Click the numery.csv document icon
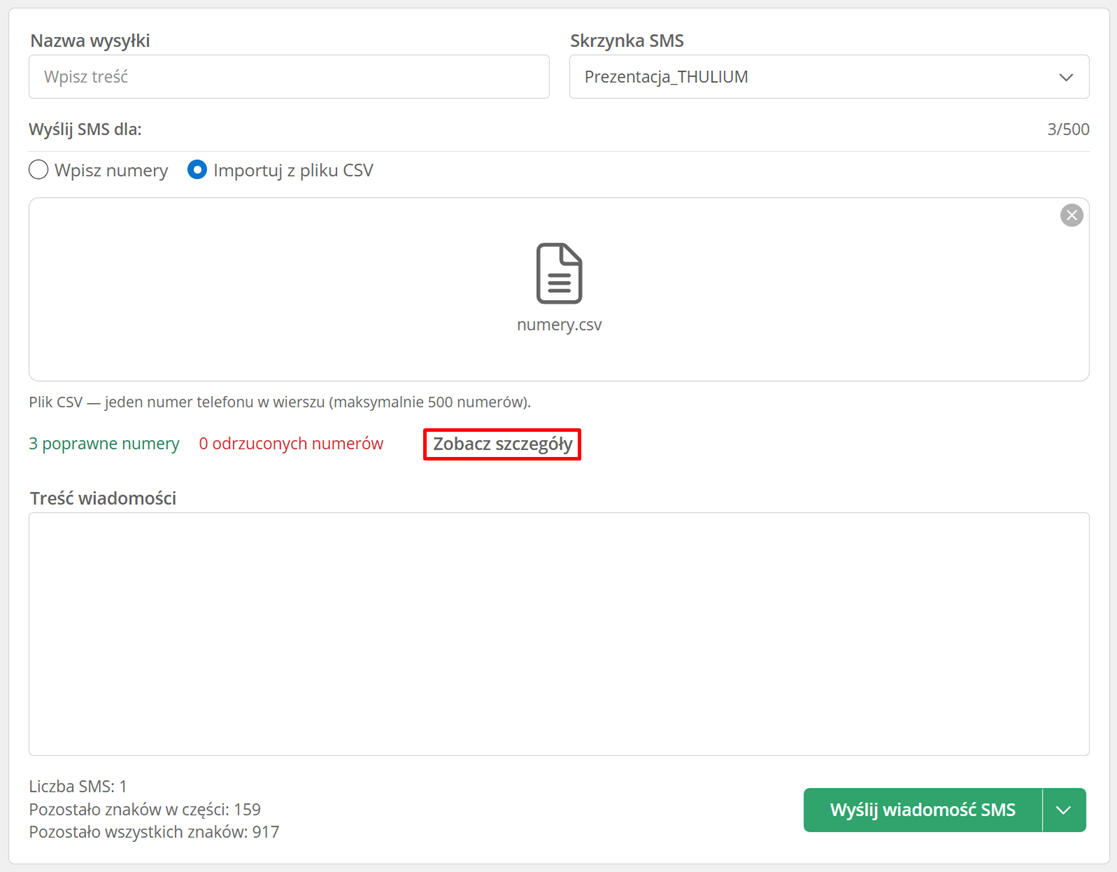Viewport: 1117px width, 872px height. coord(559,274)
